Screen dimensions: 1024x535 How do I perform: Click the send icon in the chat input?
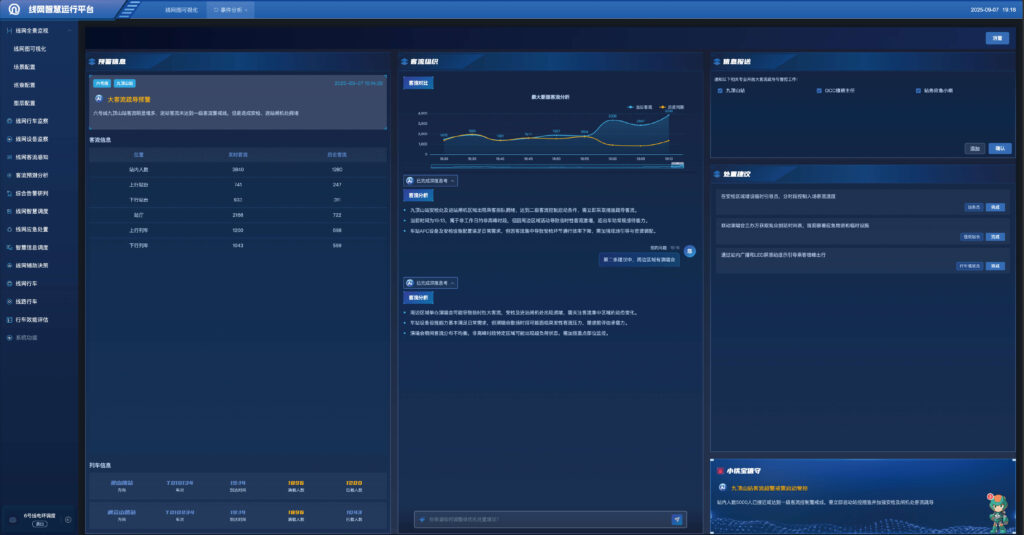677,519
